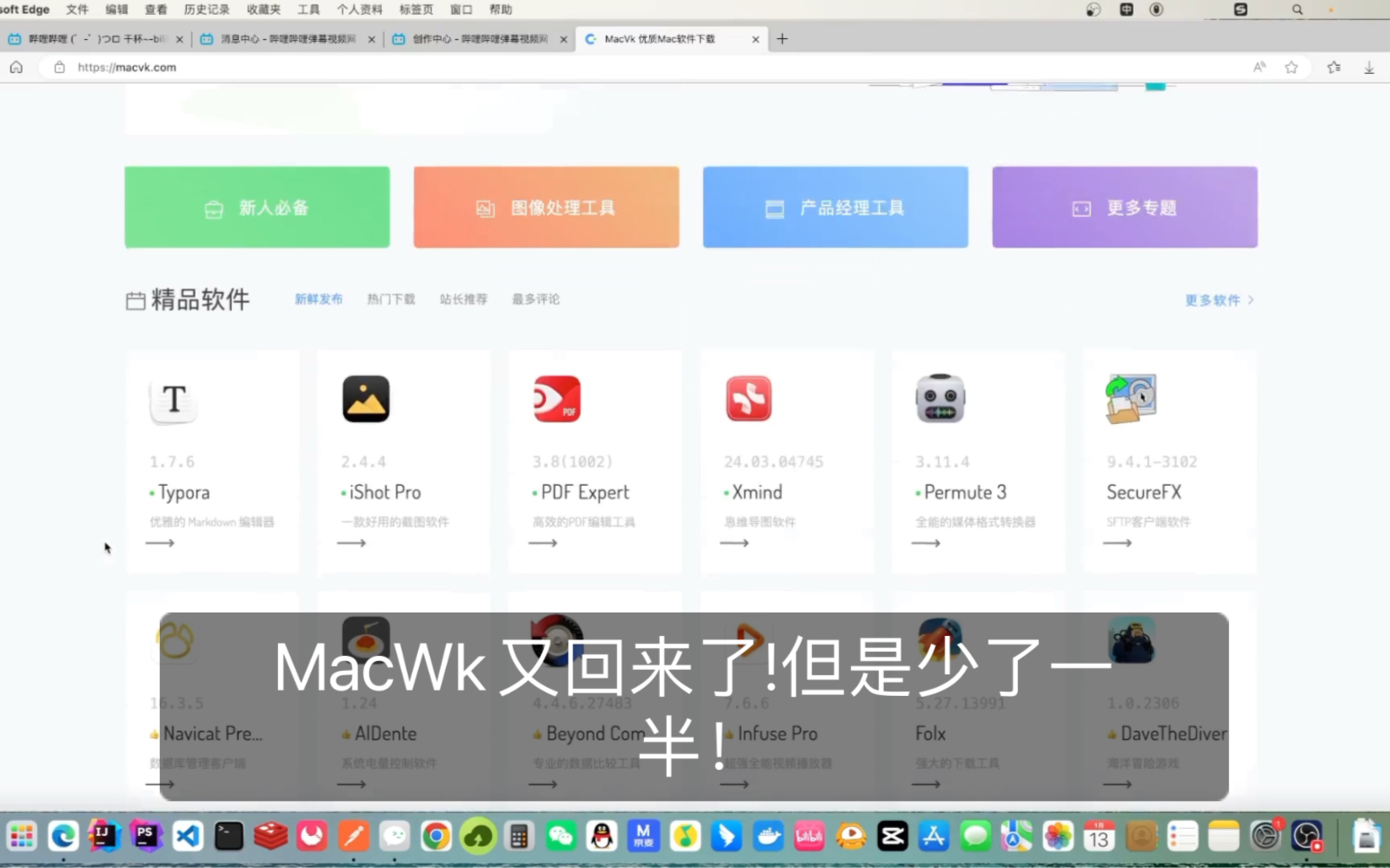Launch Google Chrome from the dock

[436, 837]
